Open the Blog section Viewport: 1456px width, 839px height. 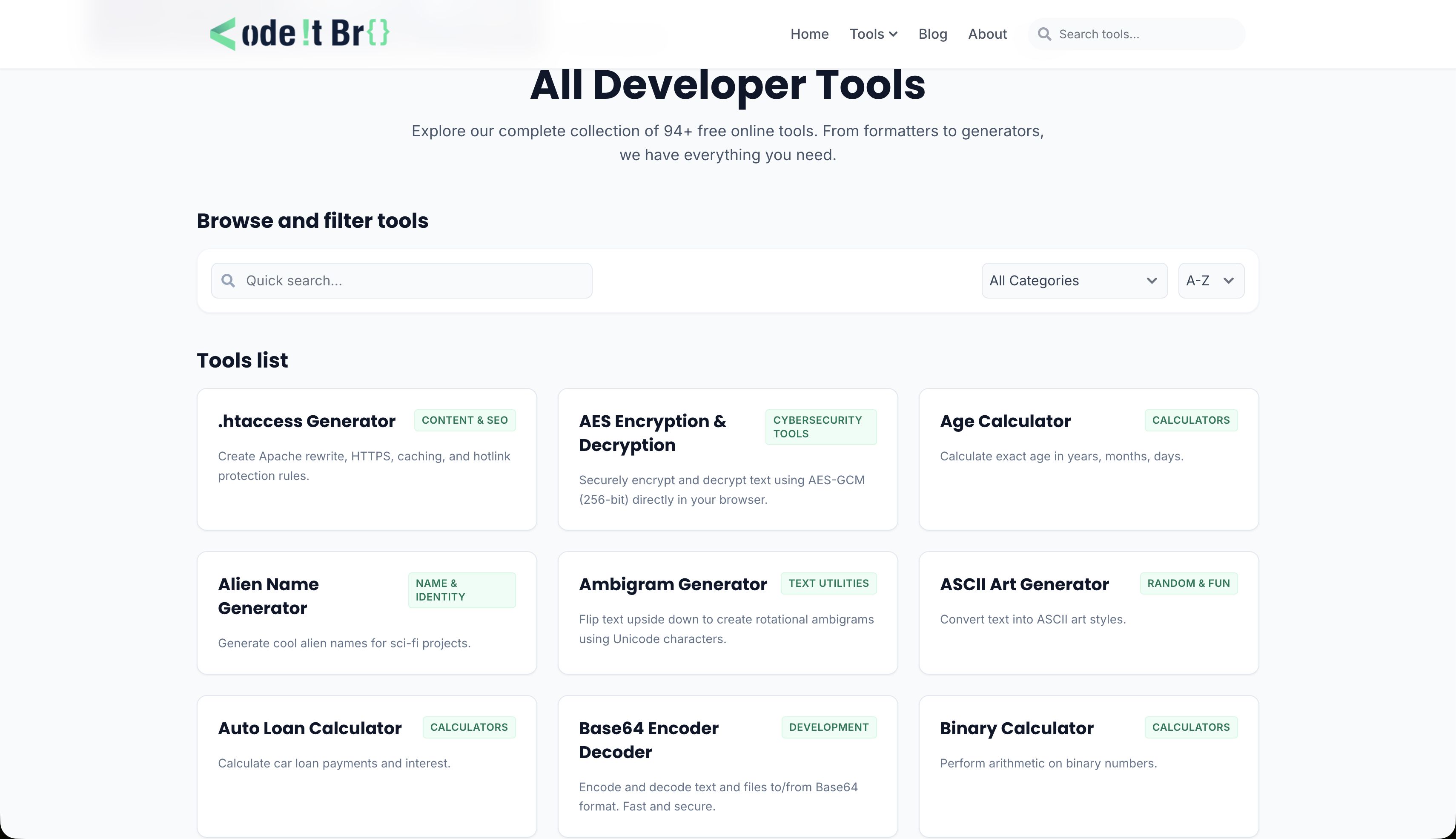click(932, 34)
